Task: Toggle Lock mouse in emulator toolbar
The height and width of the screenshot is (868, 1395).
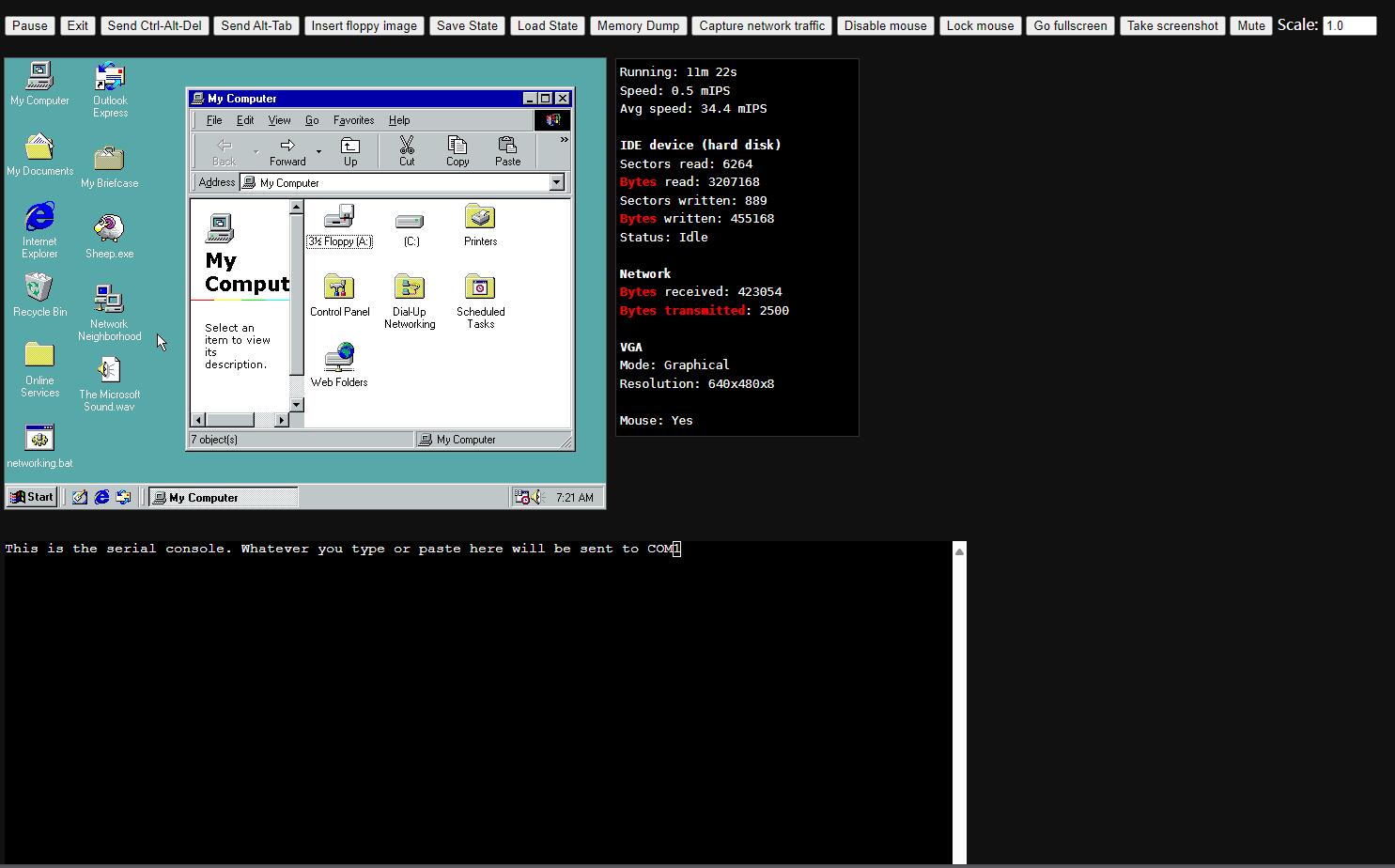Action: click(980, 25)
